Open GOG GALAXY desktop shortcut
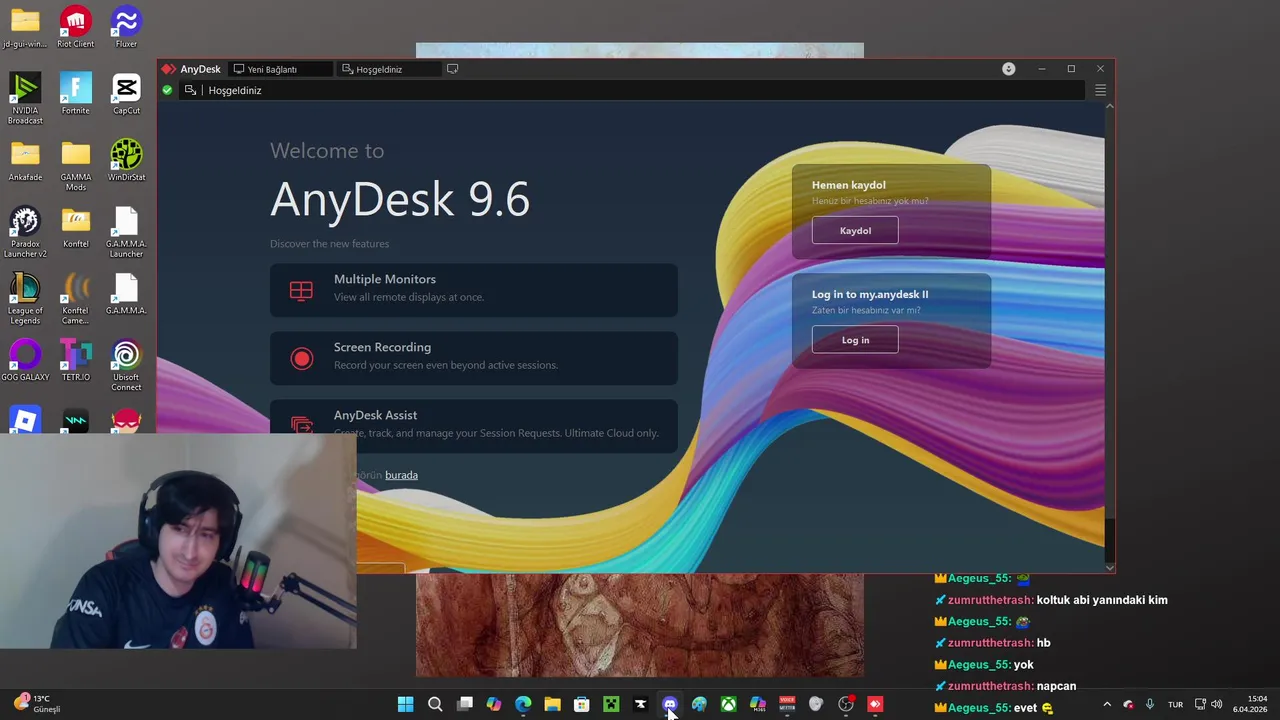The image size is (1280, 720). 25,360
